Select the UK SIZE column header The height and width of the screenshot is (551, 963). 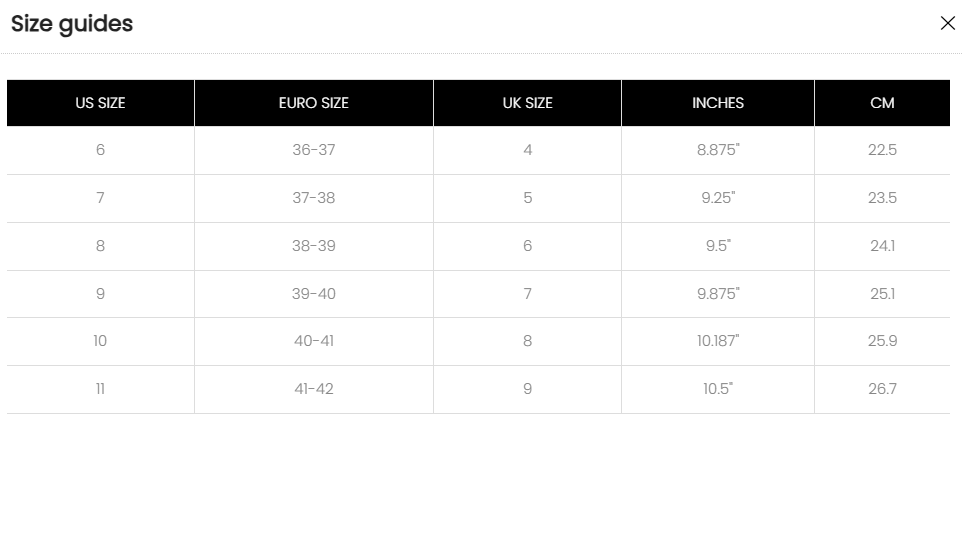click(x=527, y=103)
